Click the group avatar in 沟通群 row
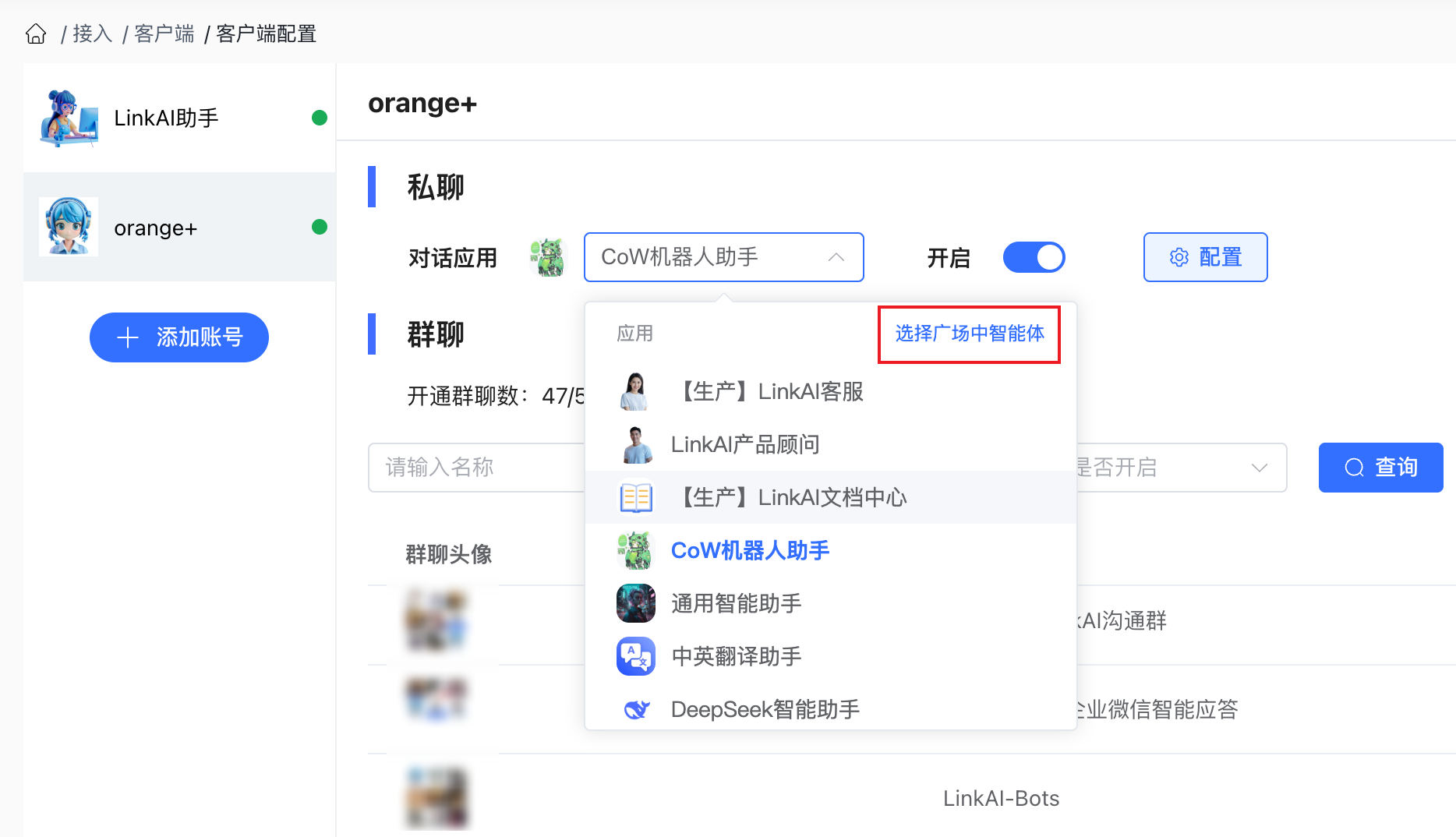This screenshot has height=837, width=1456. point(437,620)
